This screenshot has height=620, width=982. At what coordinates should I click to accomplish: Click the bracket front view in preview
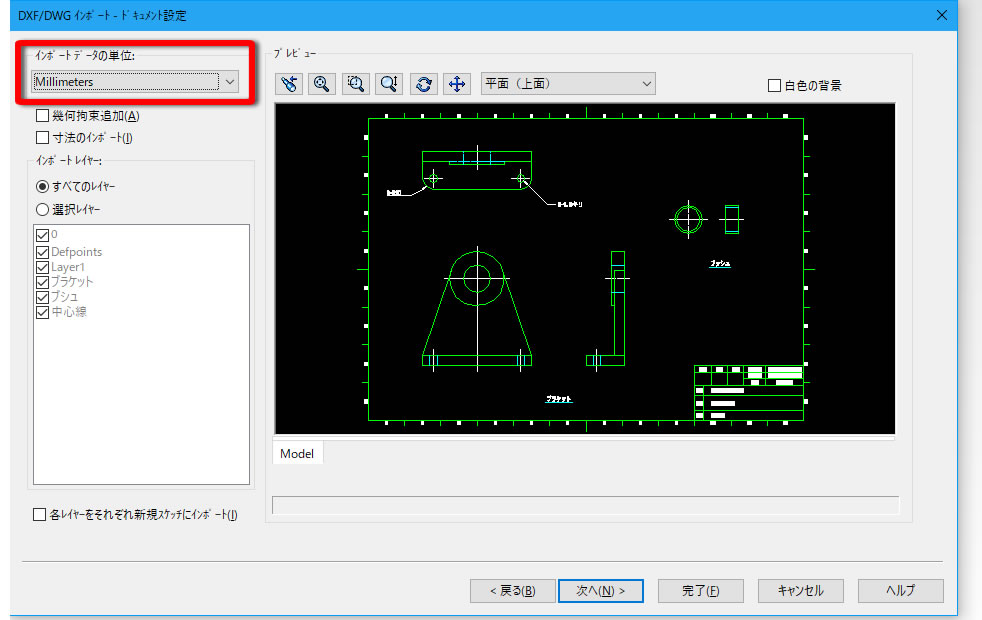click(477, 308)
